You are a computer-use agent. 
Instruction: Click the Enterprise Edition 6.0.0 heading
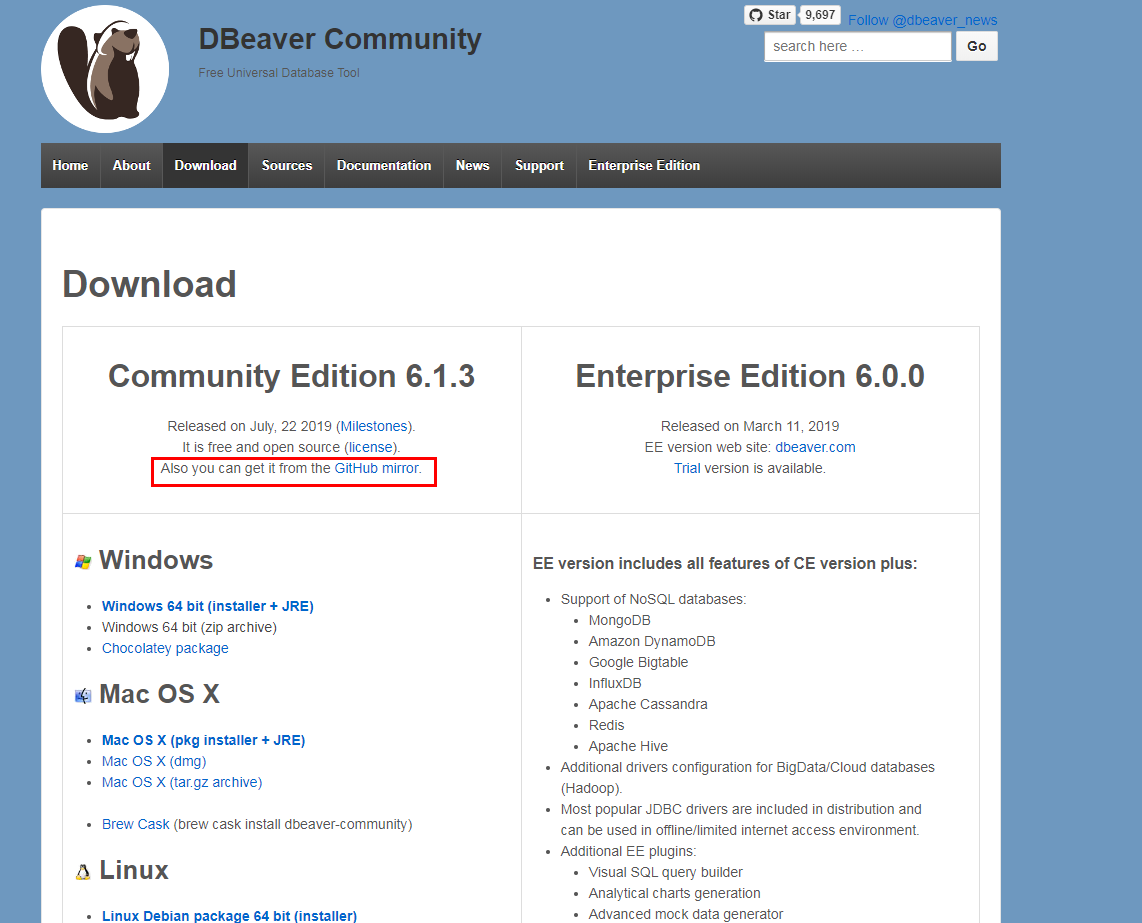click(750, 376)
